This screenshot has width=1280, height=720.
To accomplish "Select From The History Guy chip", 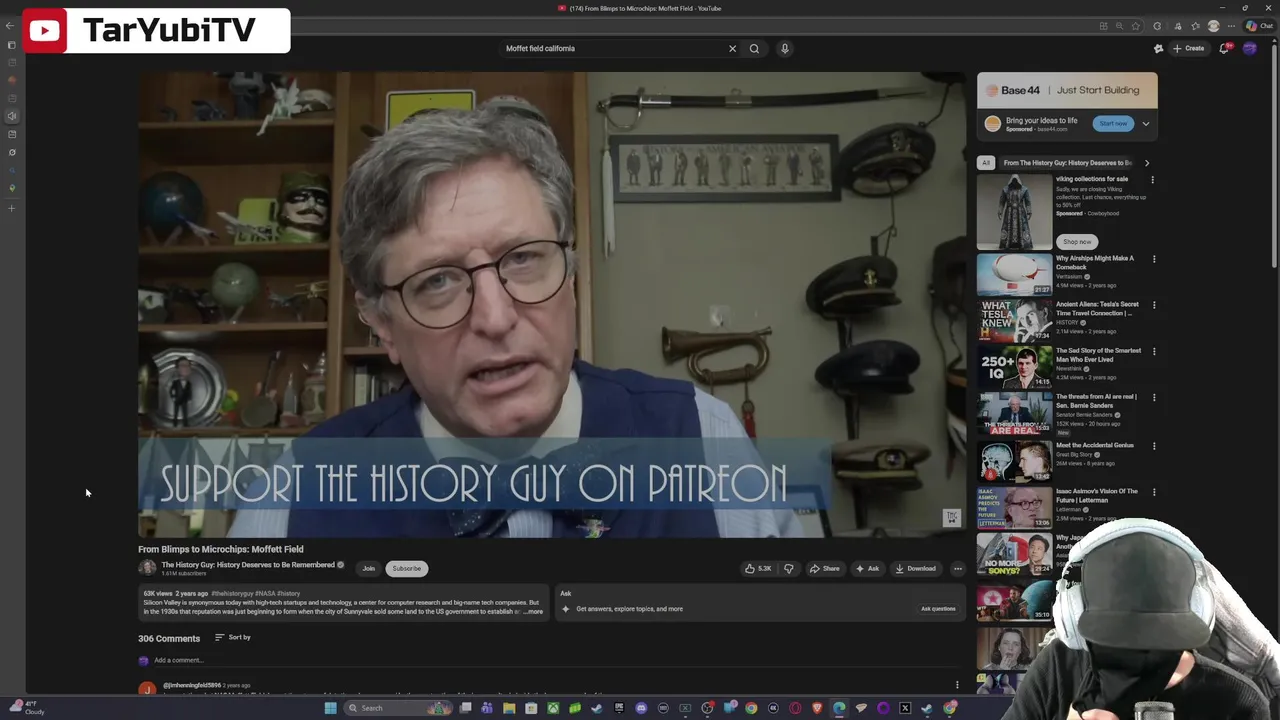I will coord(1067,162).
